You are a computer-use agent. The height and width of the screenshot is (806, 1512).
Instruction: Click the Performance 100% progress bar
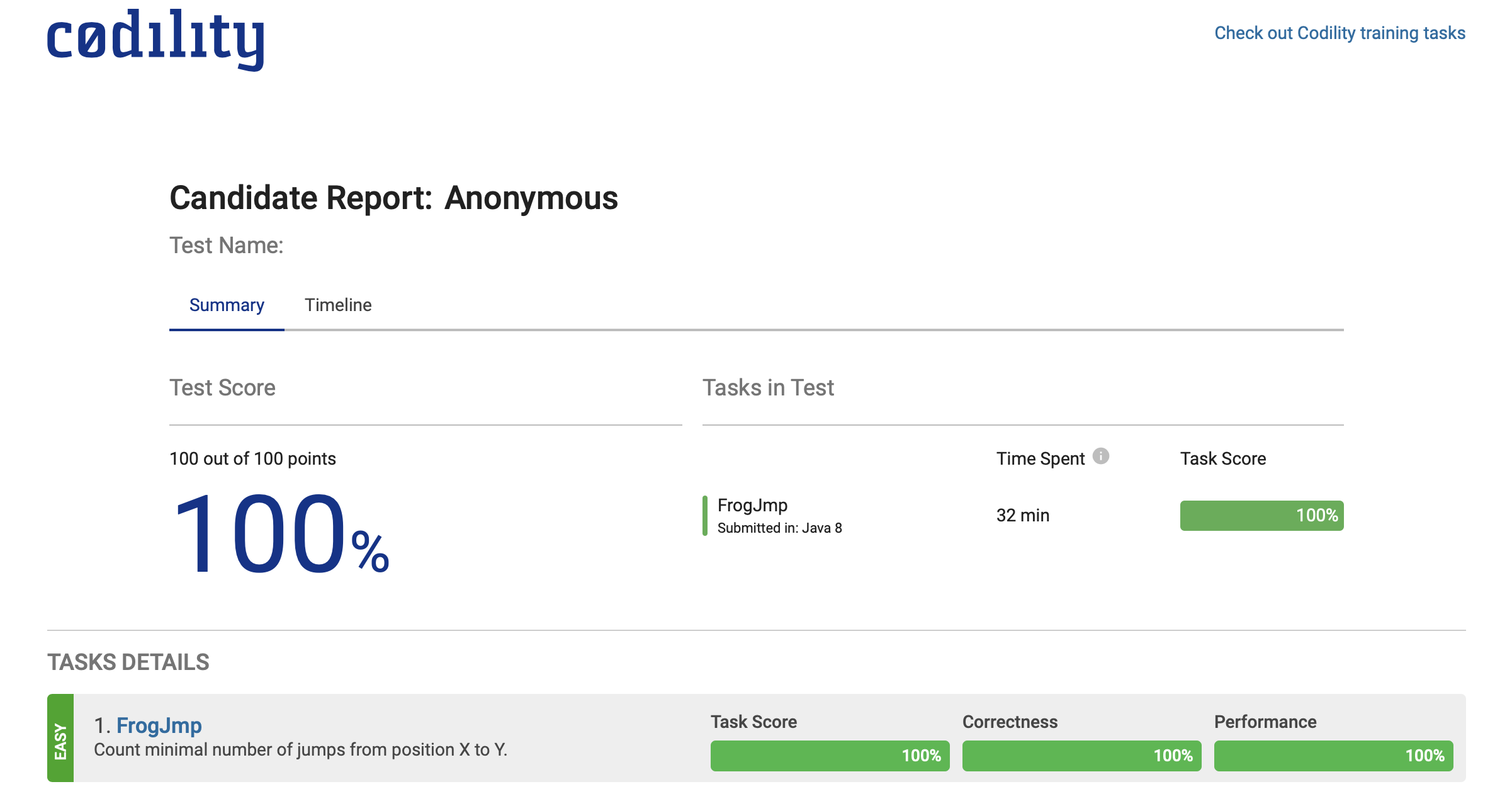[x=1333, y=756]
